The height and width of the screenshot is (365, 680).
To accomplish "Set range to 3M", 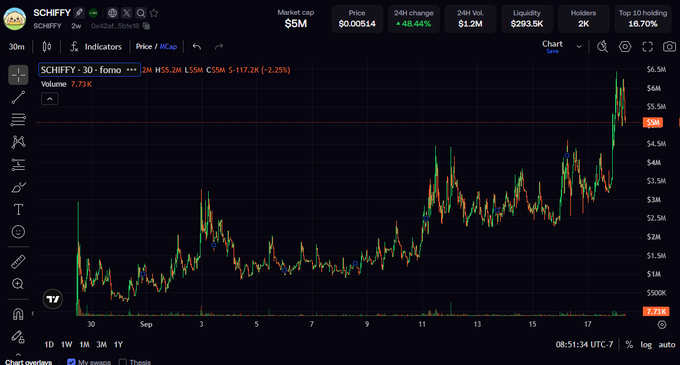I will click(x=101, y=345).
